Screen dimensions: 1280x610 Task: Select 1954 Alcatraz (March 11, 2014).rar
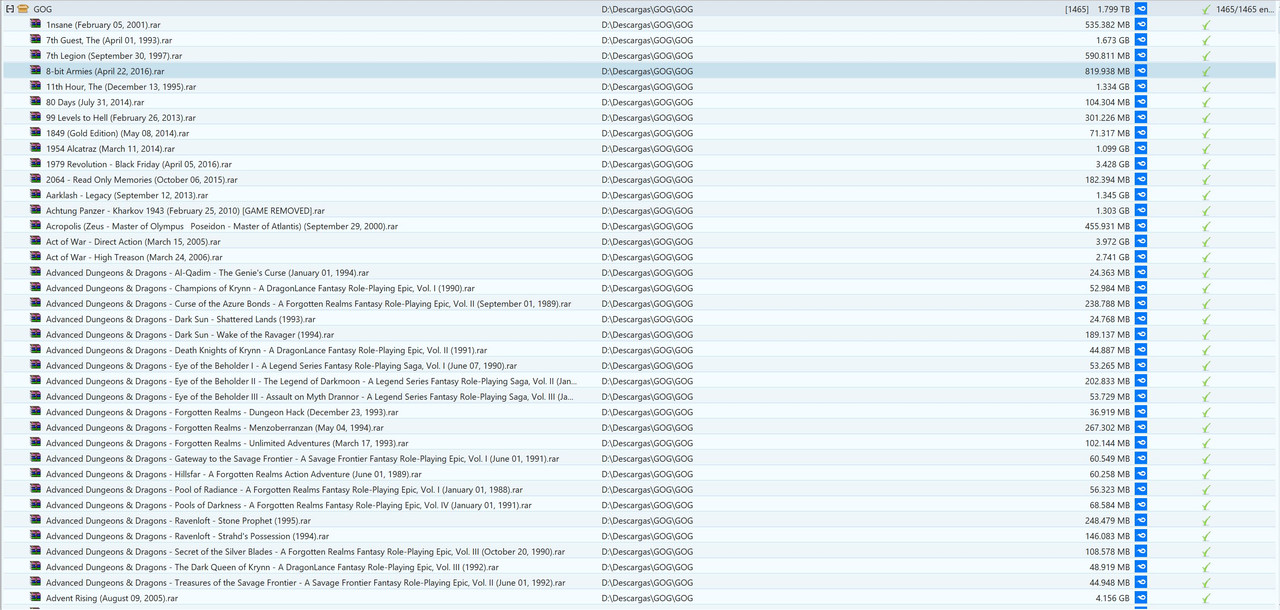(x=110, y=148)
